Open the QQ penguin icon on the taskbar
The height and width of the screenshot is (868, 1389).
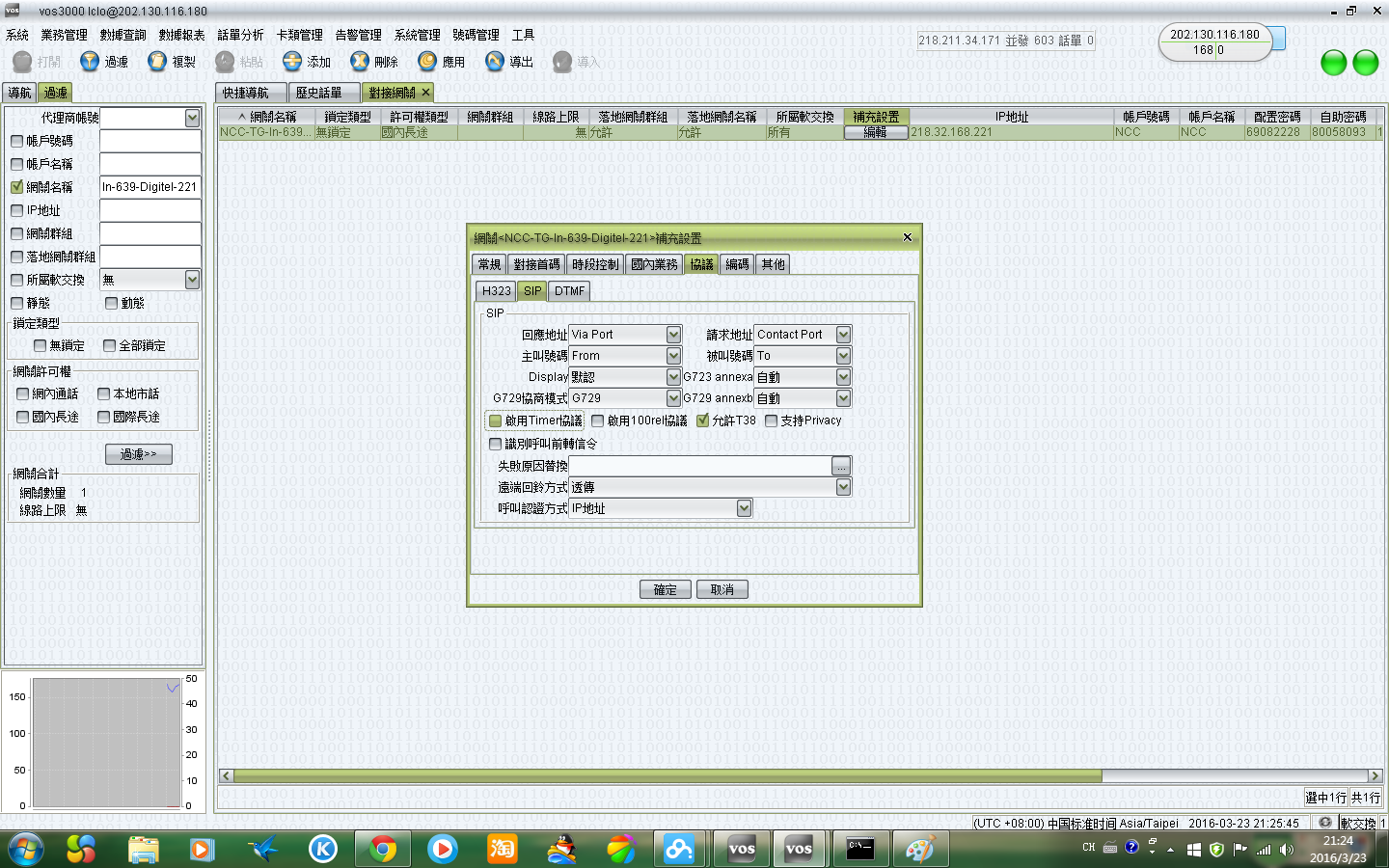561,849
